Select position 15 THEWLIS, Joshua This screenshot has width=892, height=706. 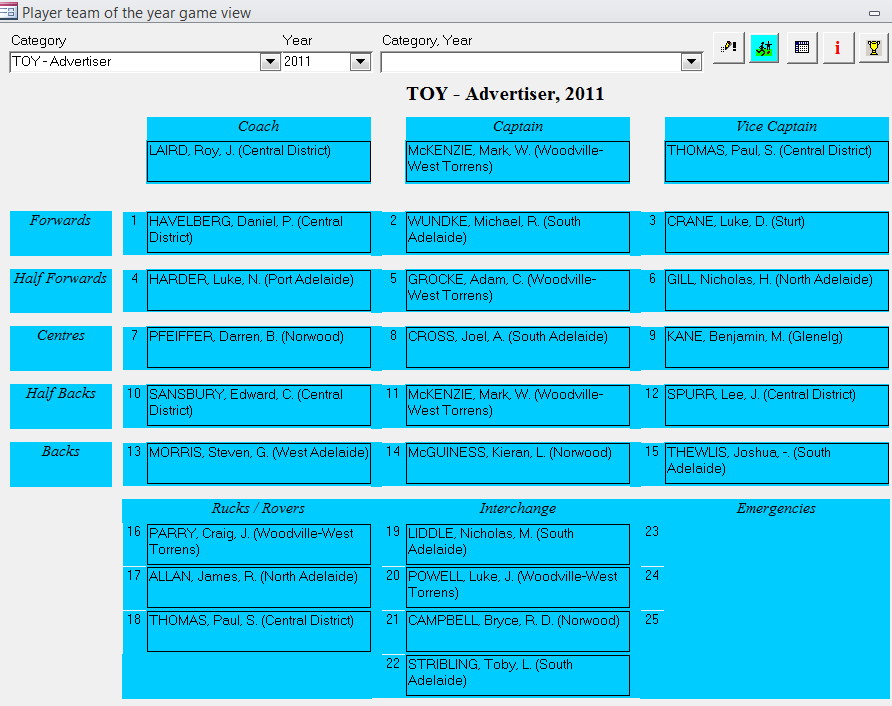click(777, 463)
